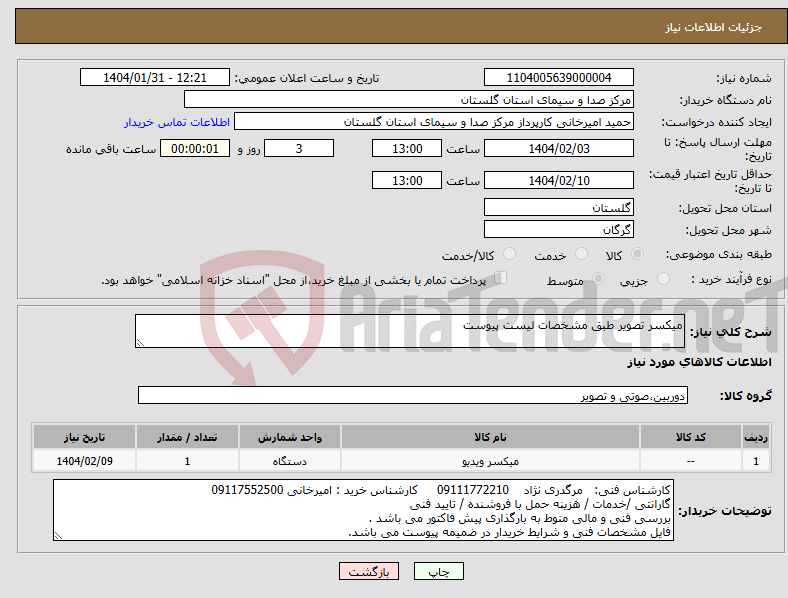Click the دستگاه unit cell

pos(289,461)
